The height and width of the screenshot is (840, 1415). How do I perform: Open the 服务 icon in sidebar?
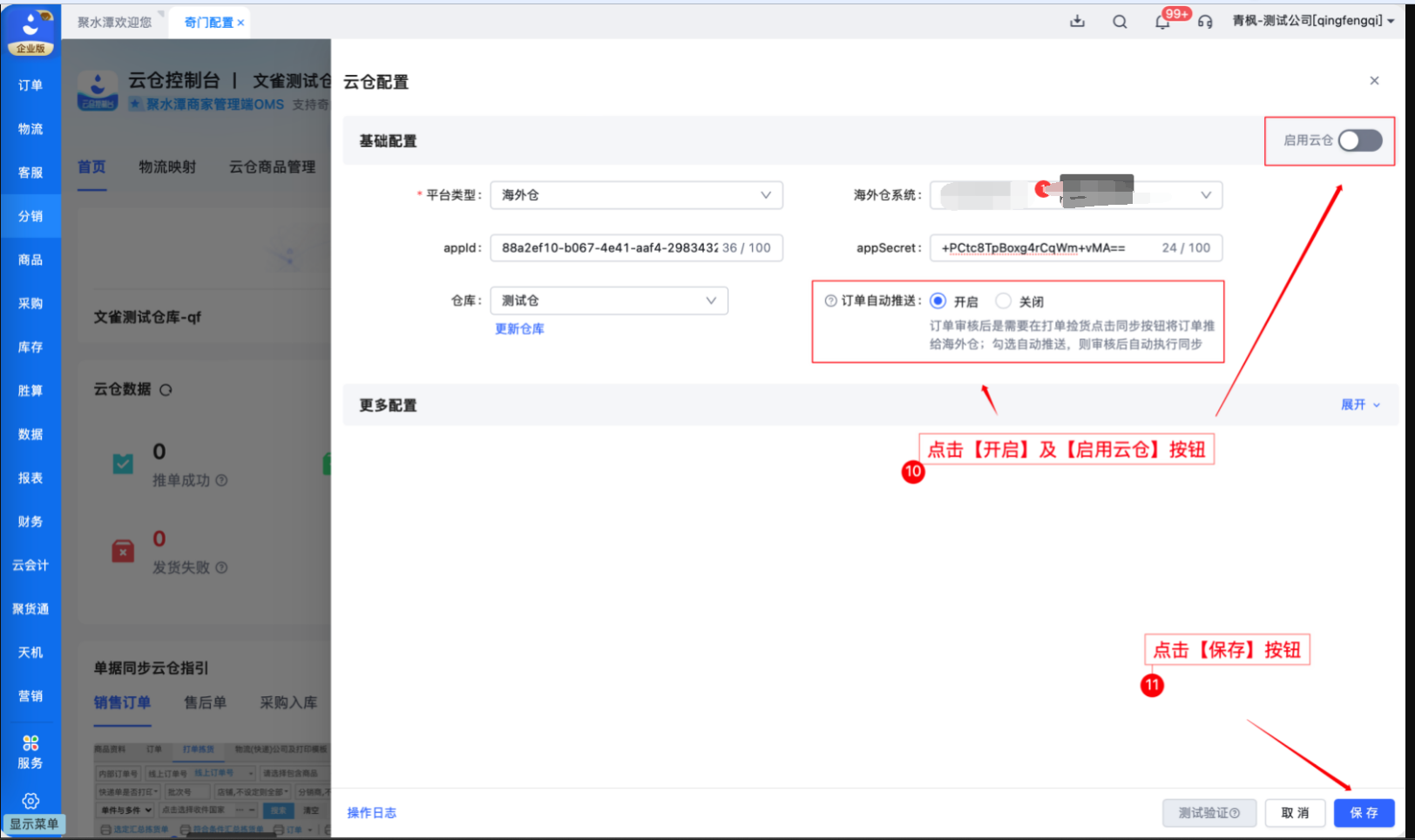click(30, 751)
